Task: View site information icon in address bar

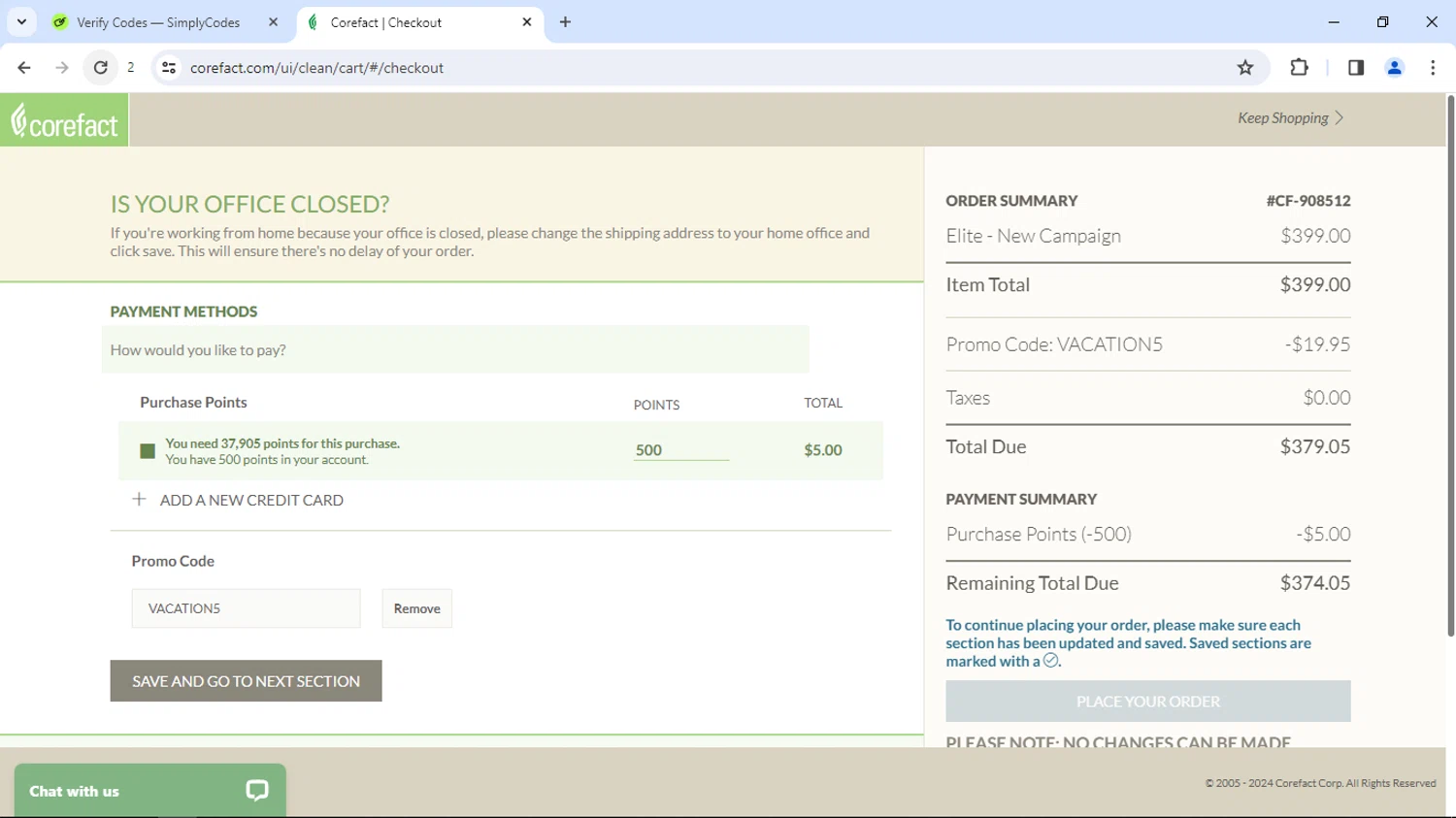Action: coord(169,68)
